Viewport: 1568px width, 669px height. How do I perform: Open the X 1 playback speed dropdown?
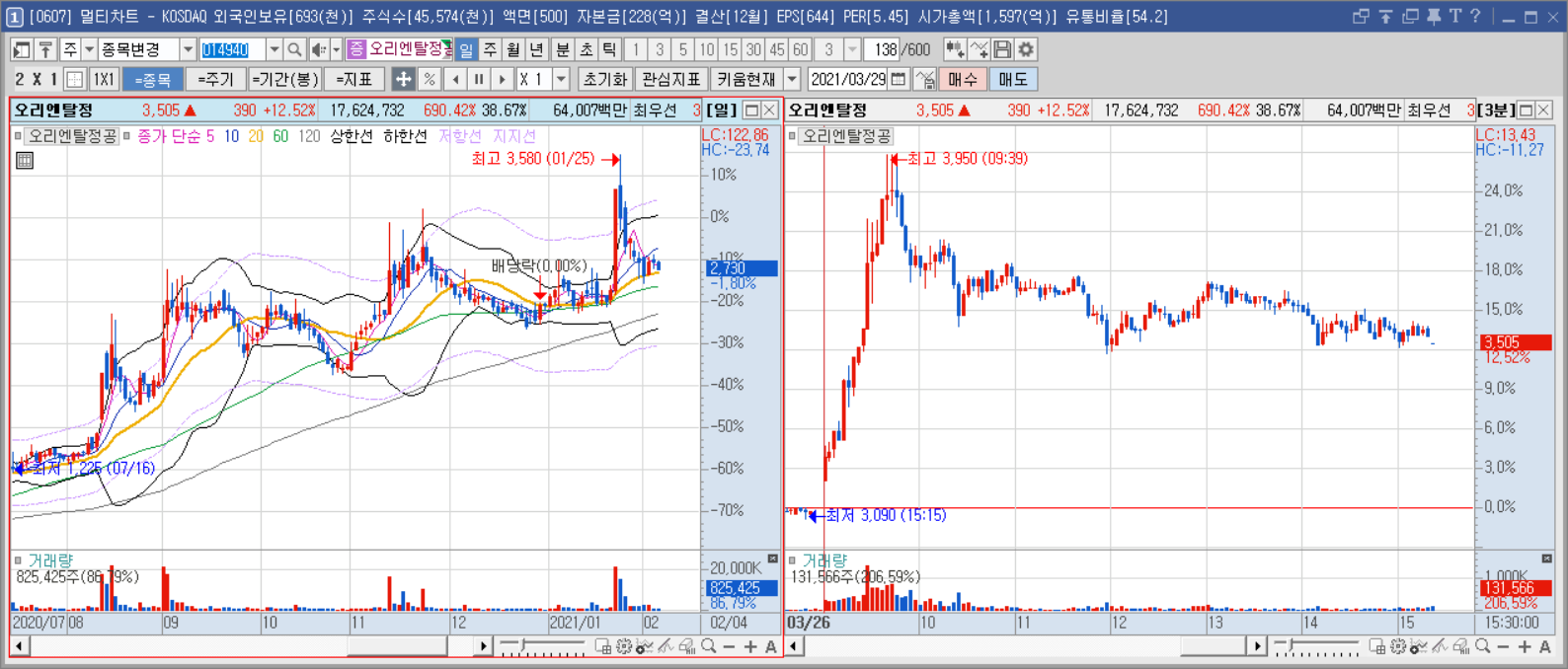[x=562, y=79]
